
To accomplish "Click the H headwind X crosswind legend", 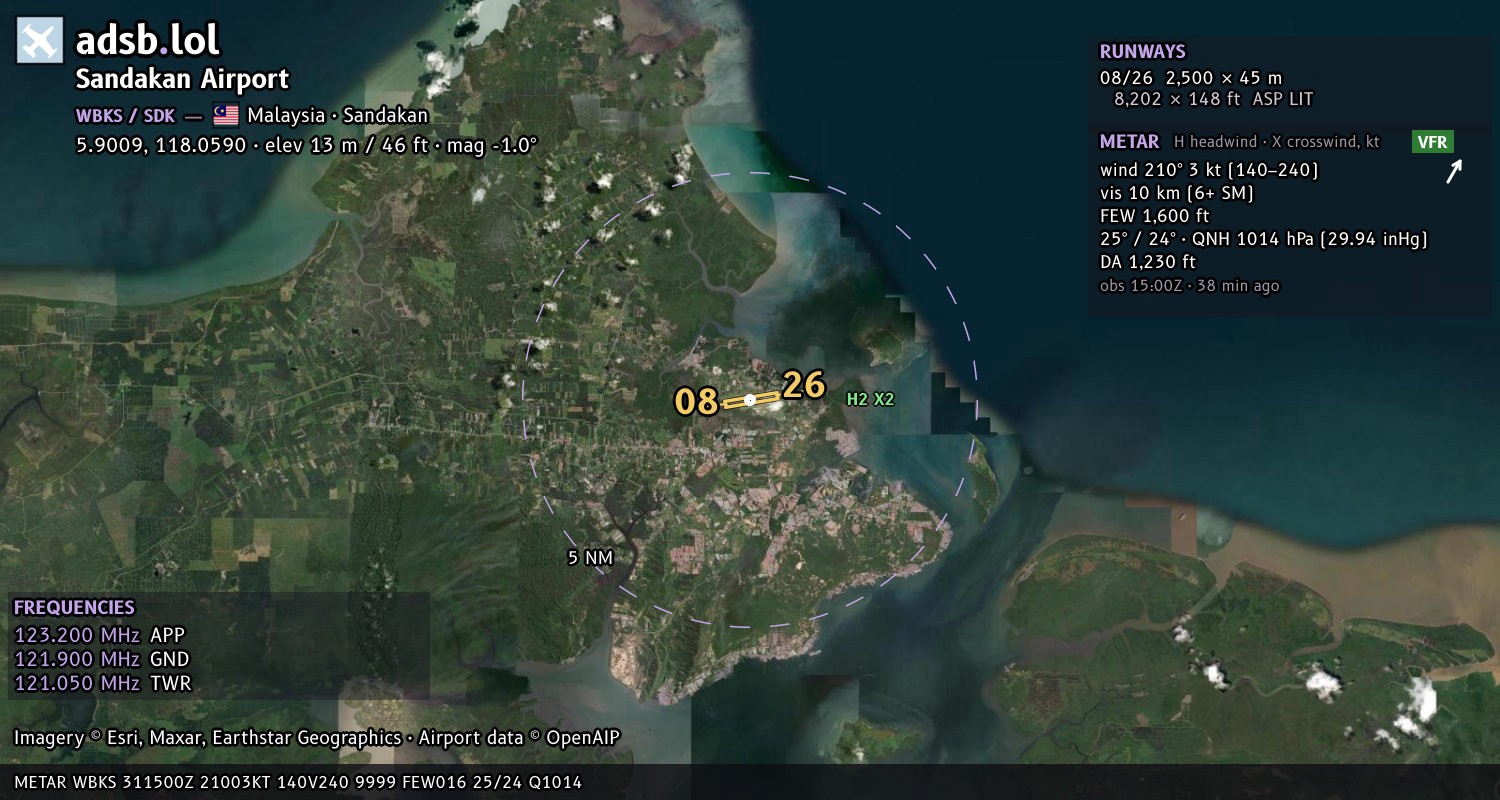I will tap(1276, 142).
